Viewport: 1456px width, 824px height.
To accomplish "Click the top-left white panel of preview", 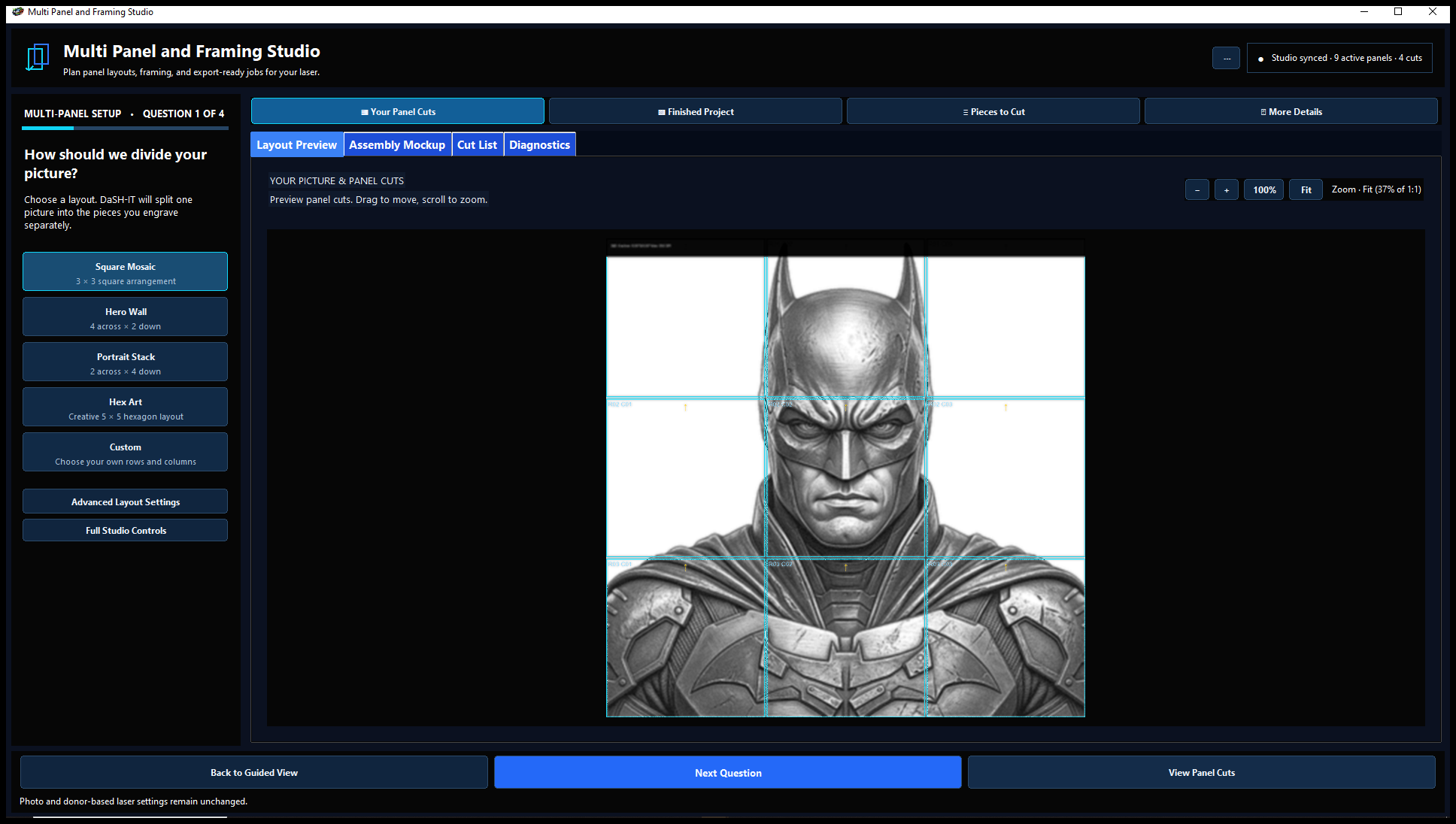I will coord(686,327).
